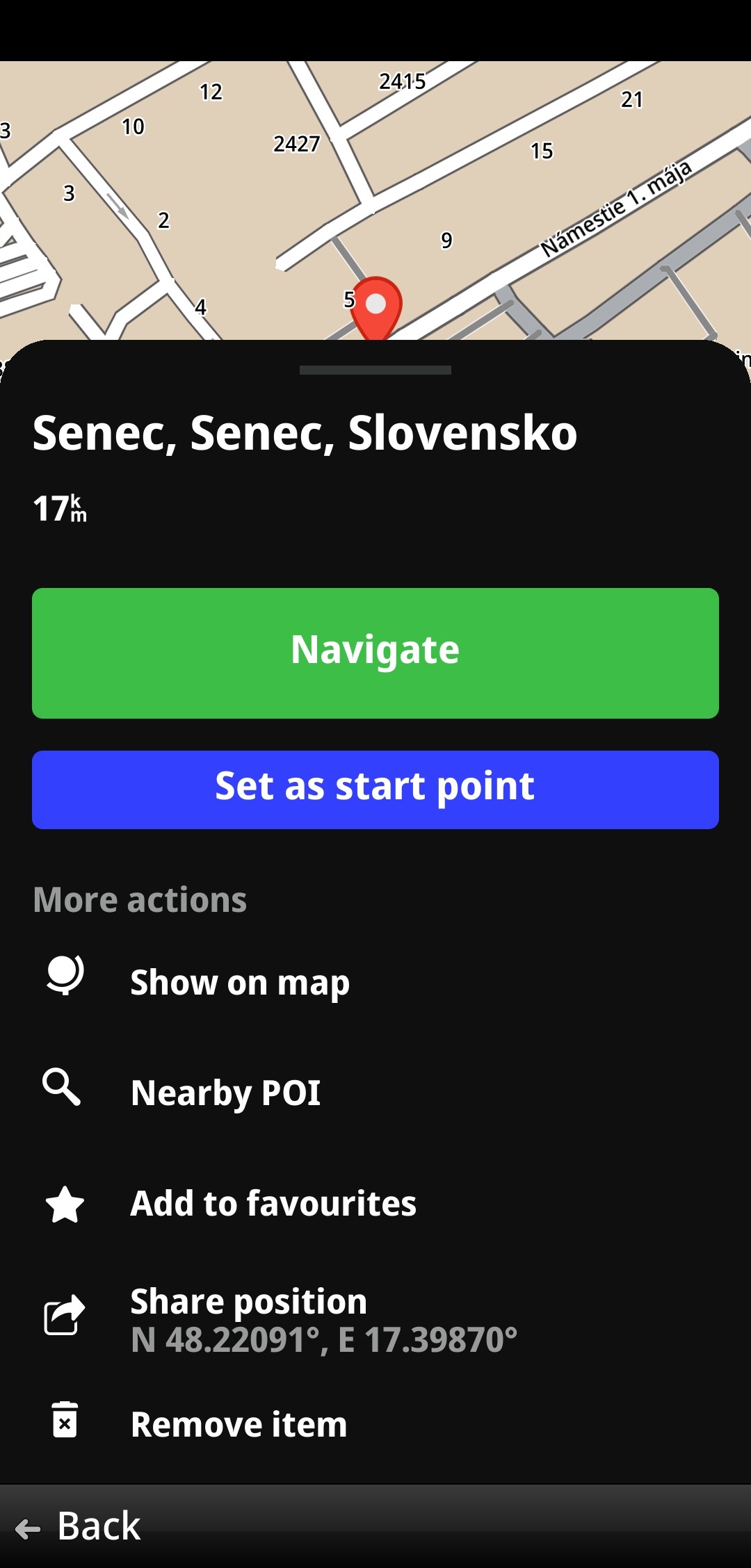Click the trash bin icon

(x=65, y=1419)
